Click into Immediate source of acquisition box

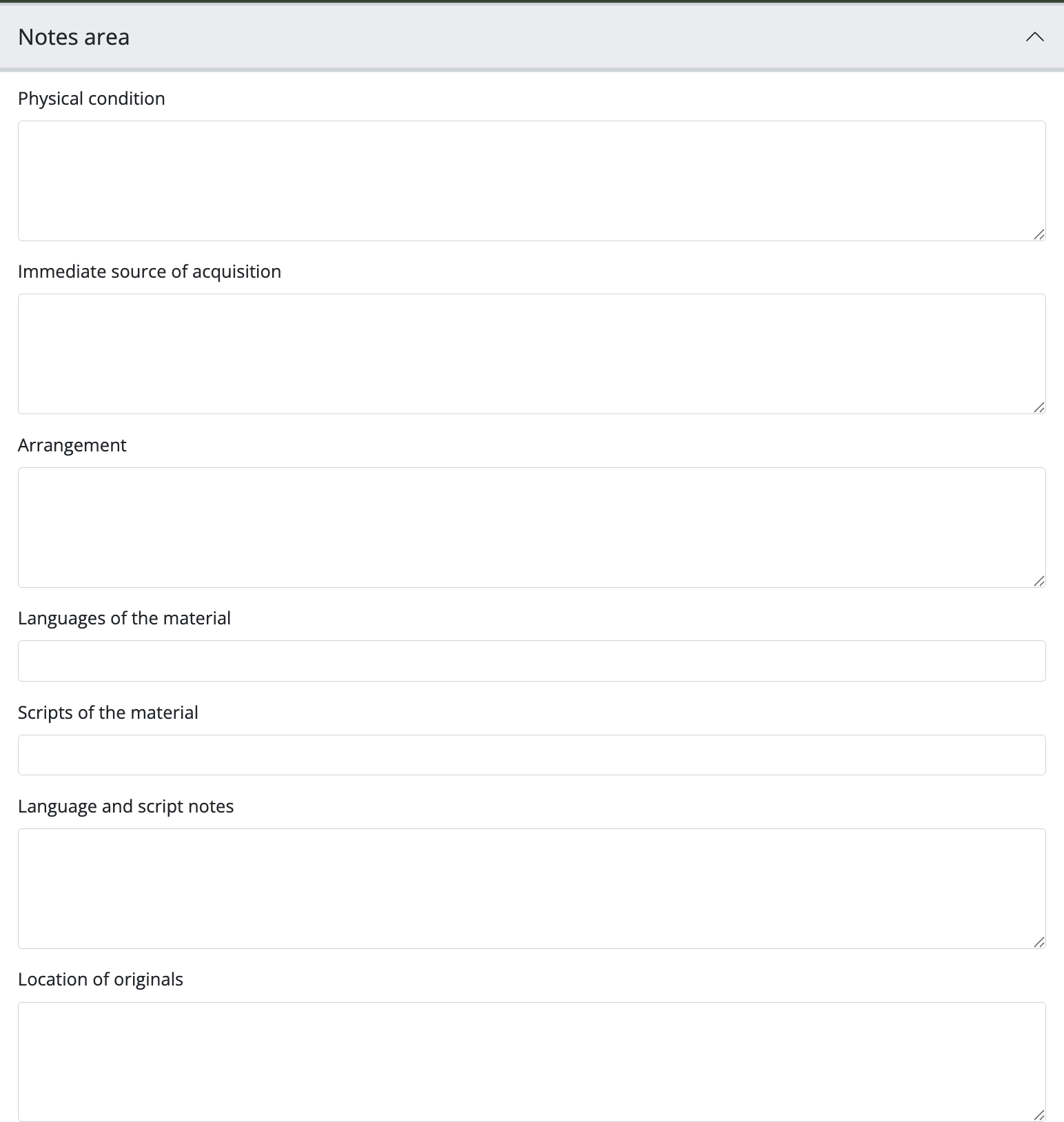(531, 354)
